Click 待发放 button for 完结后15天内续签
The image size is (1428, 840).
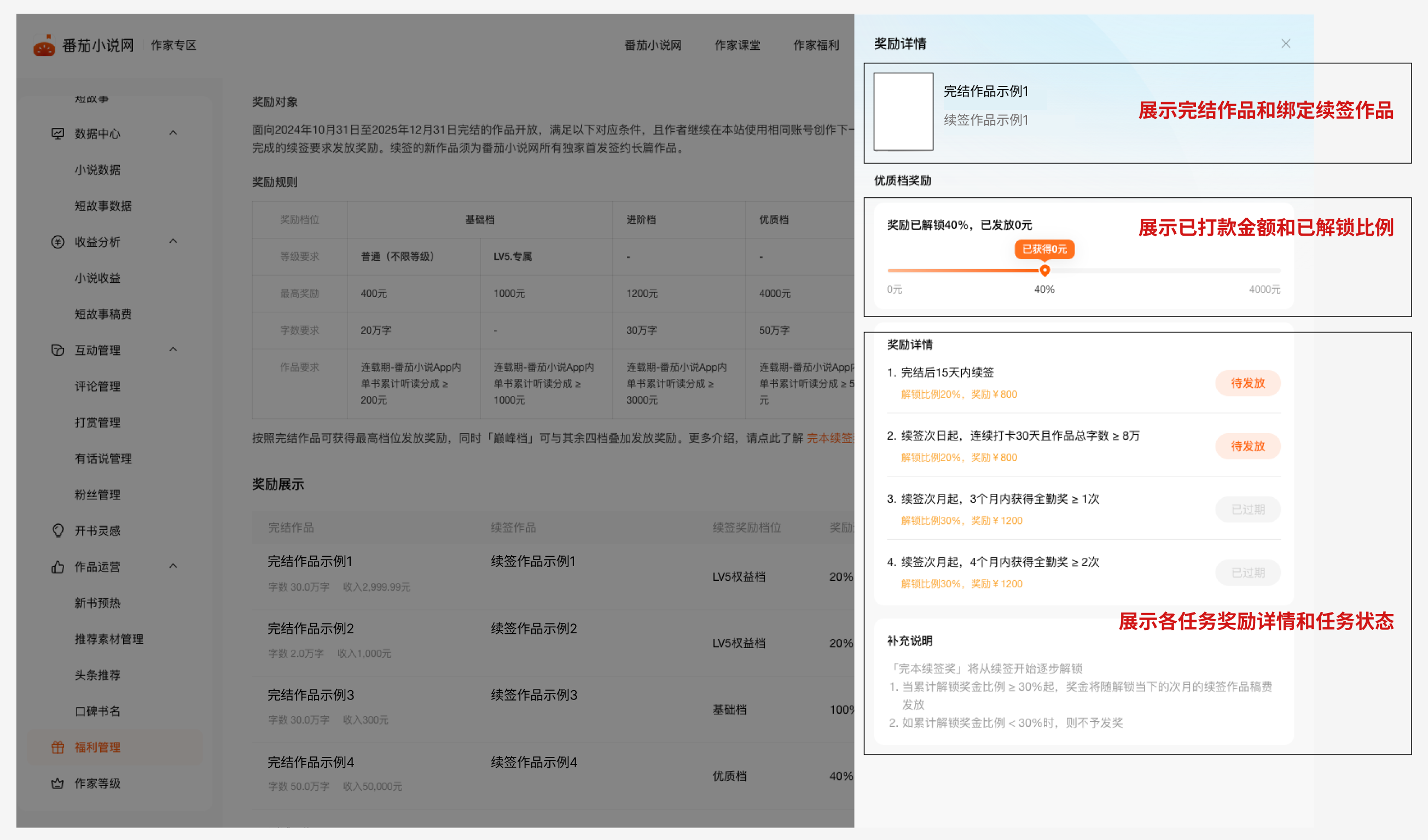tap(1247, 383)
